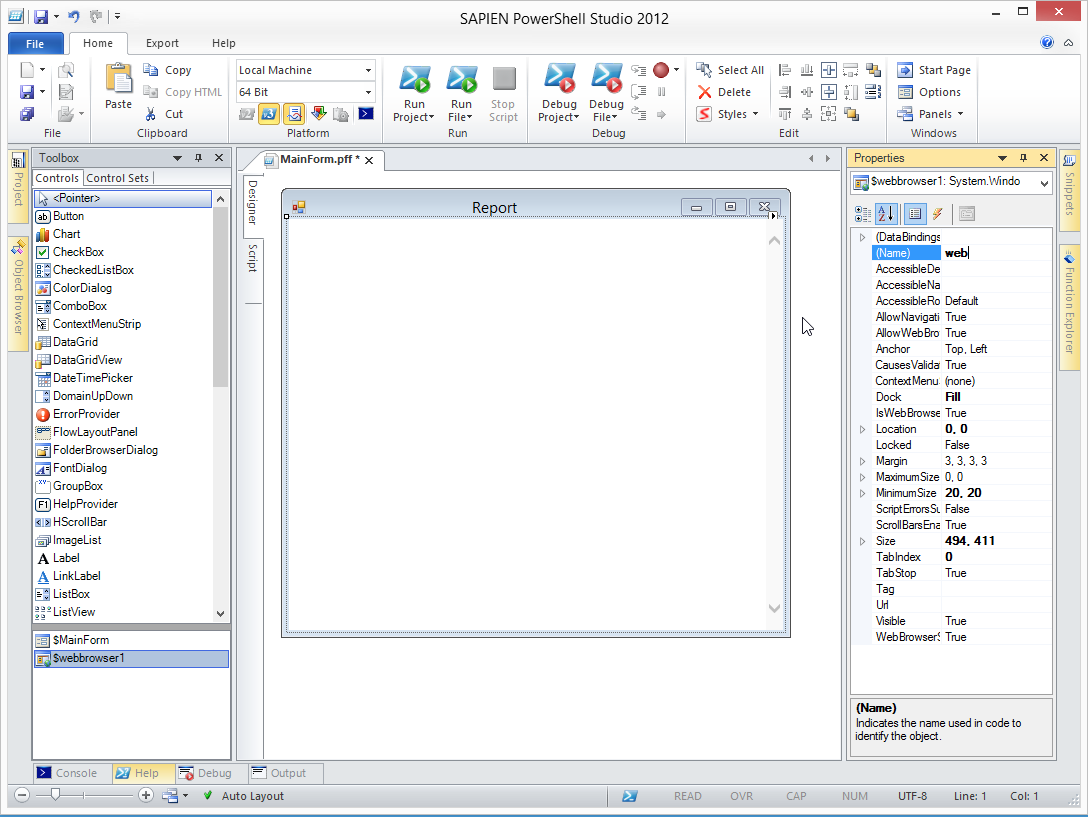1088x817 pixels.
Task: Click the Select All button
Action: click(730, 70)
